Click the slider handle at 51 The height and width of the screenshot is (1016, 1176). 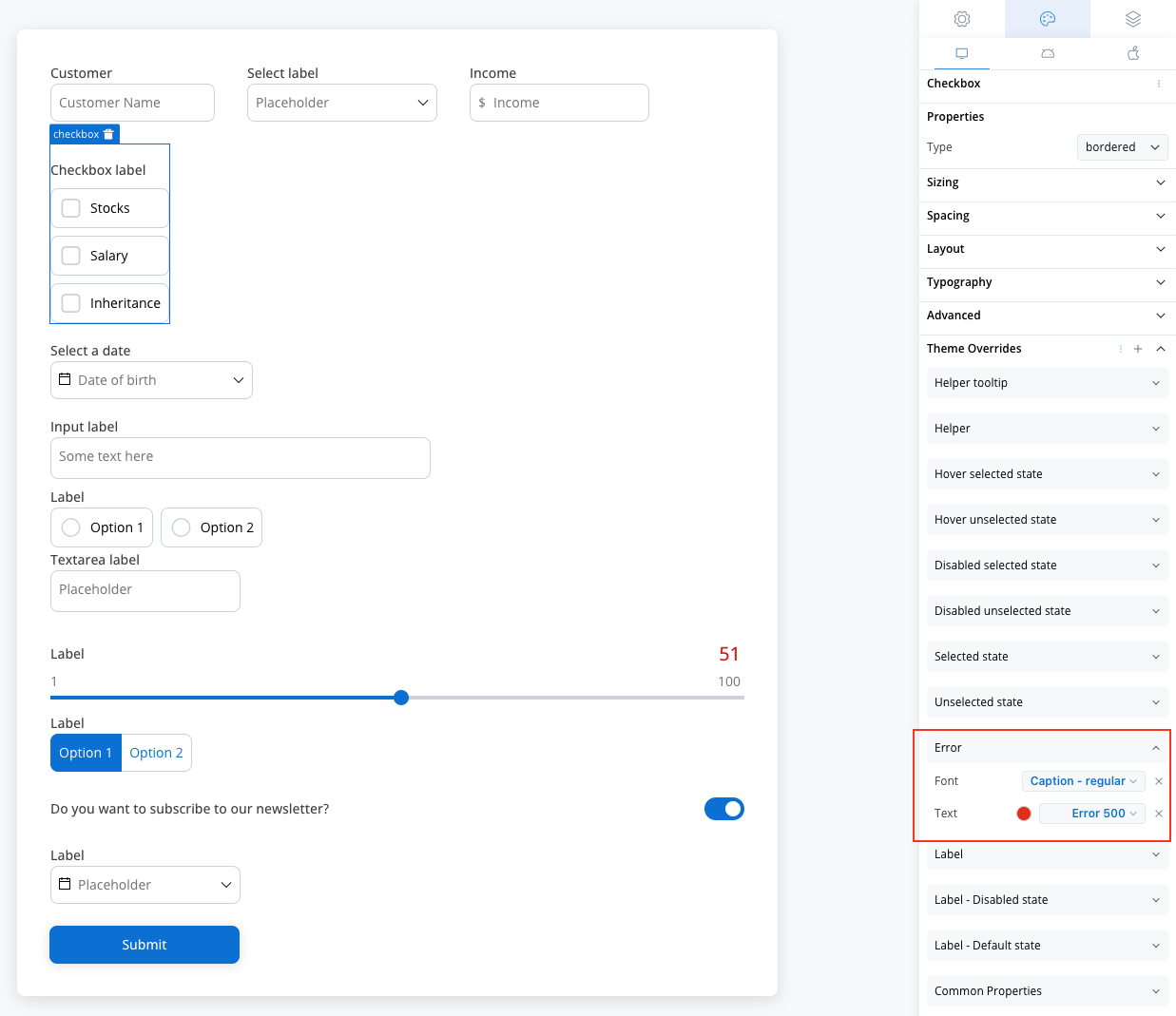(401, 698)
